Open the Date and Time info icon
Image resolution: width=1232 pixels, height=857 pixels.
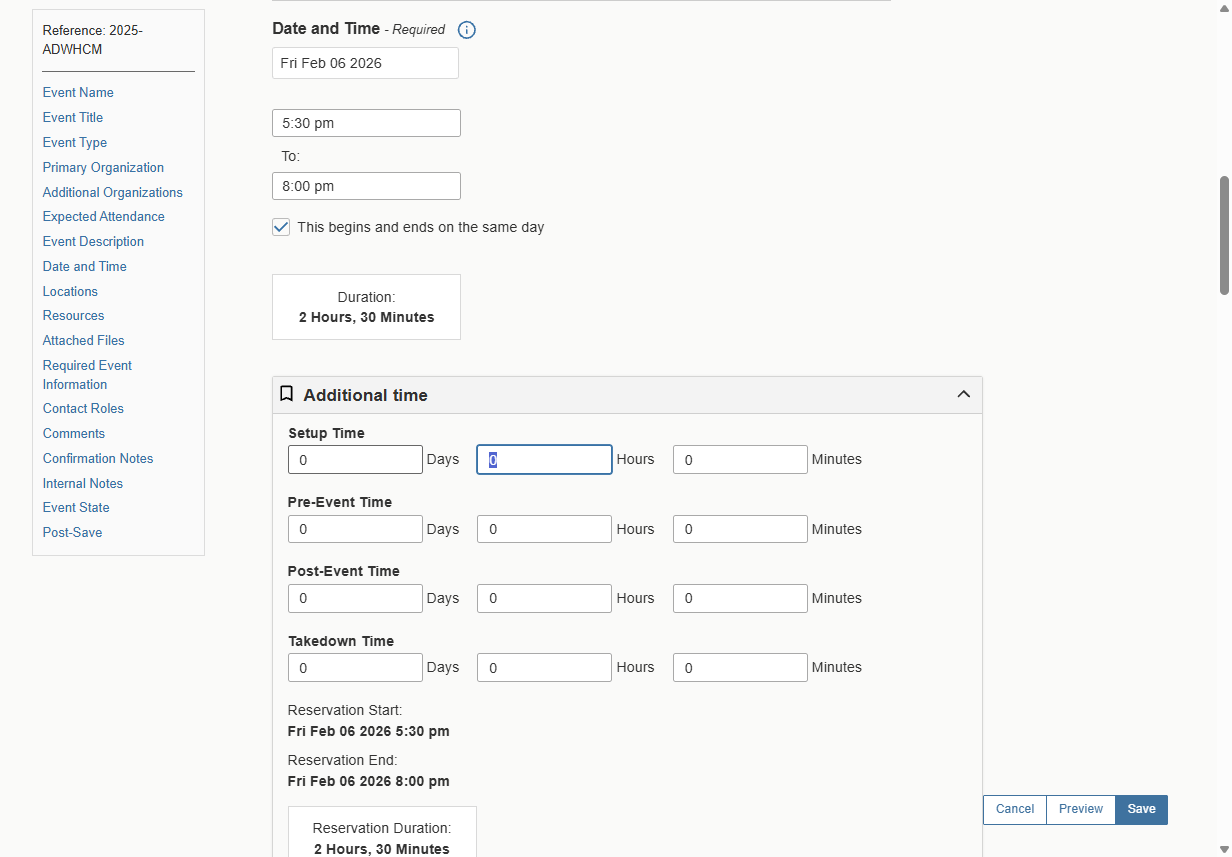click(x=467, y=30)
